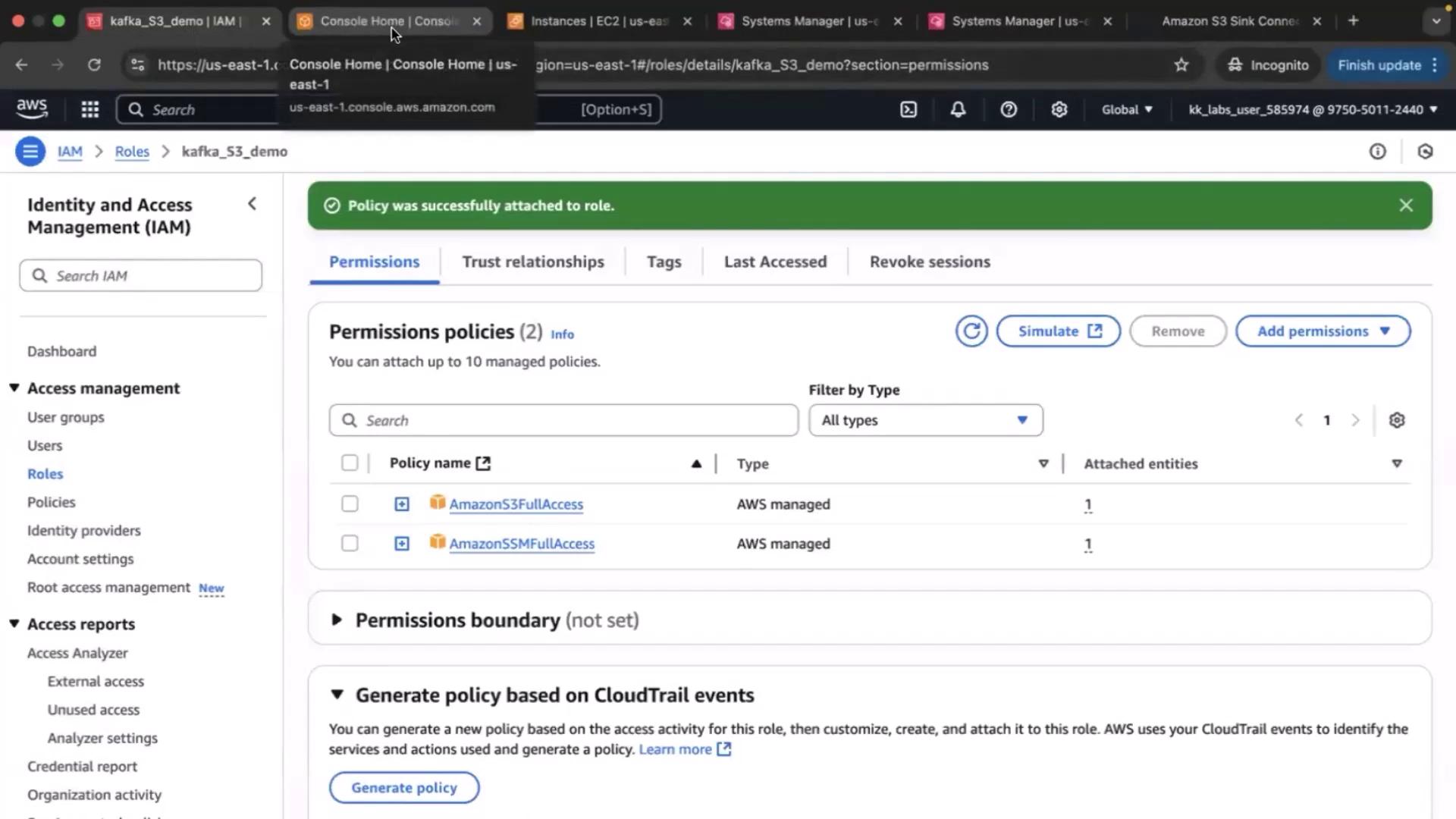Switch to the Trust relationships tab

[533, 262]
